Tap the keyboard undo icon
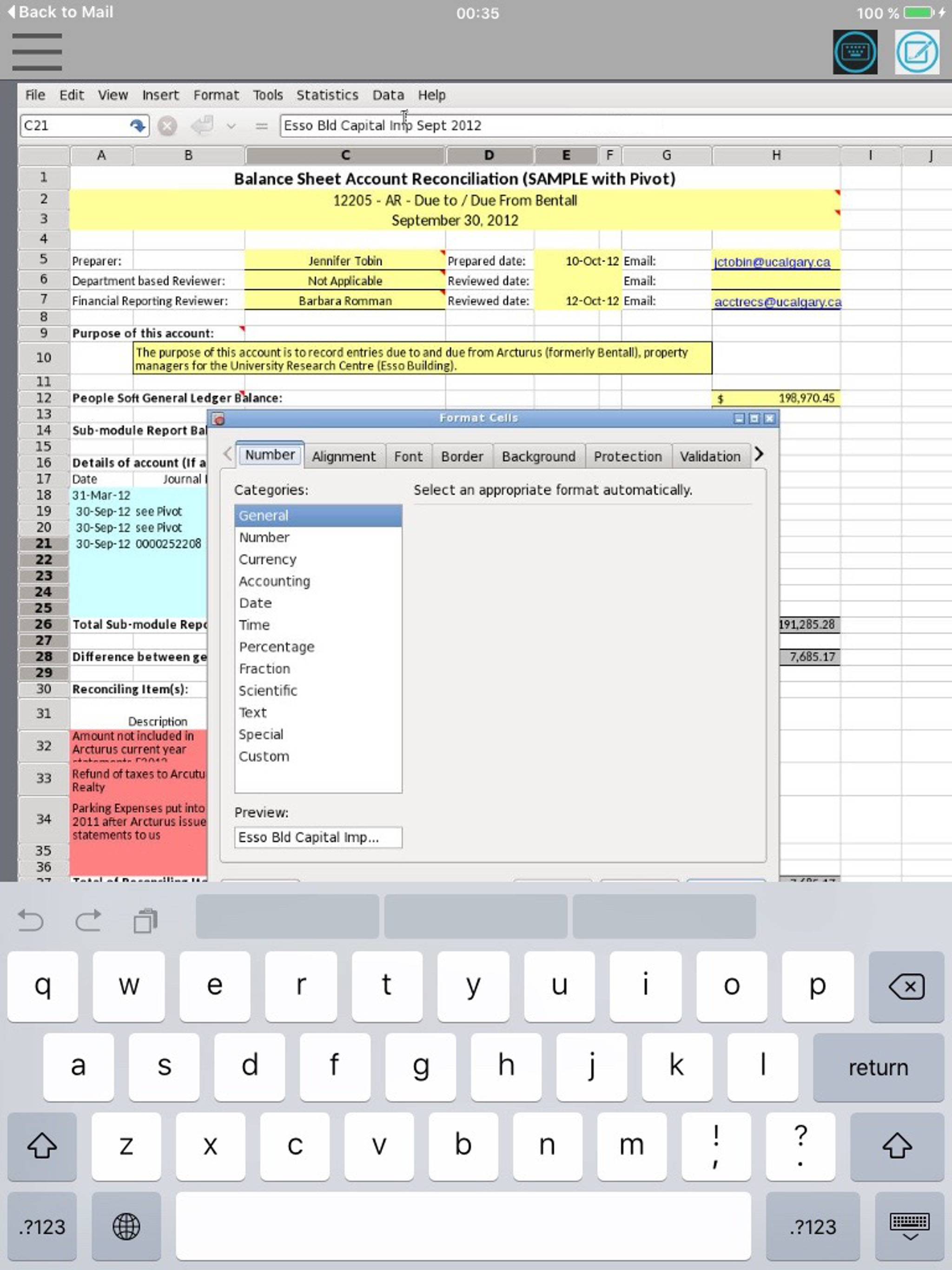952x1270 pixels. coord(30,920)
